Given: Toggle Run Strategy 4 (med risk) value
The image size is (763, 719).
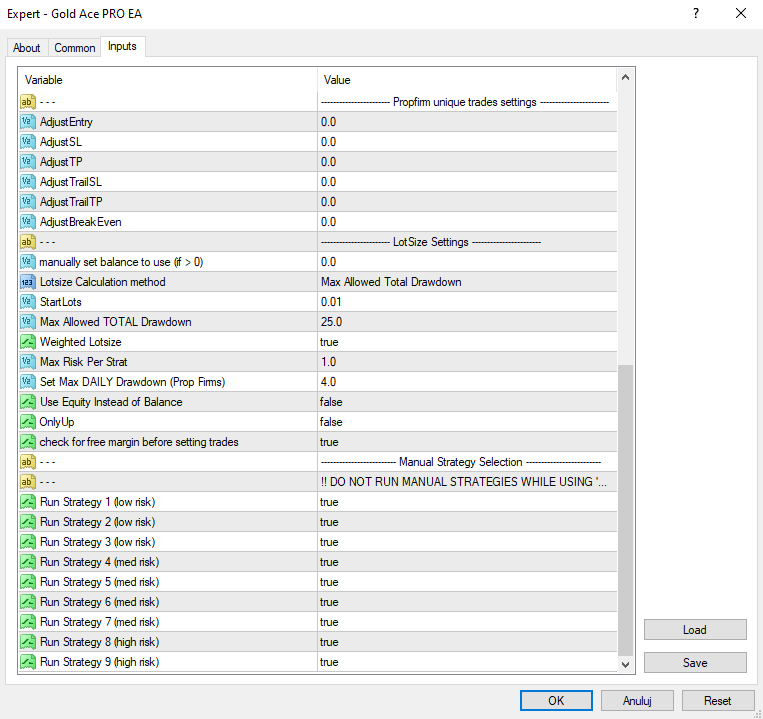Looking at the screenshot, I should [467, 562].
